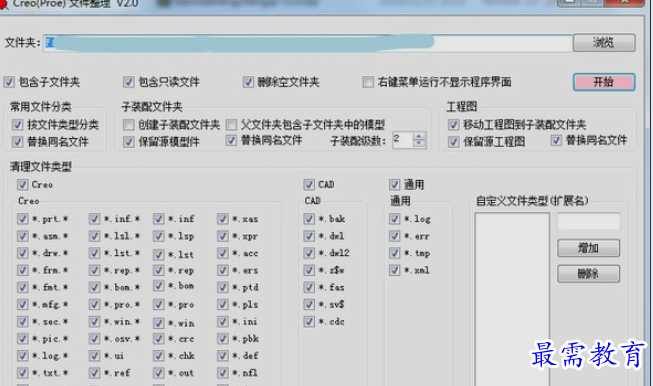Toggle the *.nfl checkbox
This screenshot has width=653, height=386.
pos(223,373)
